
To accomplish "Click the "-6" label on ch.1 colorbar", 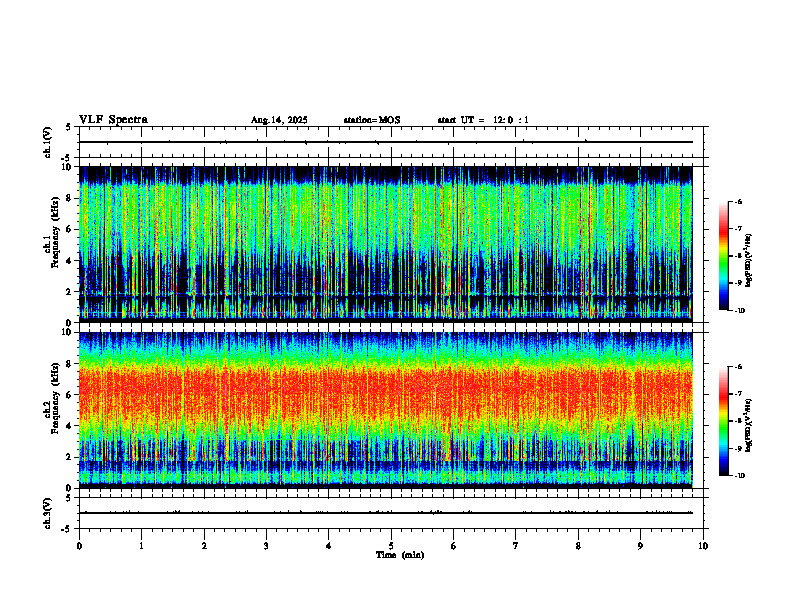I will click(x=737, y=202).
